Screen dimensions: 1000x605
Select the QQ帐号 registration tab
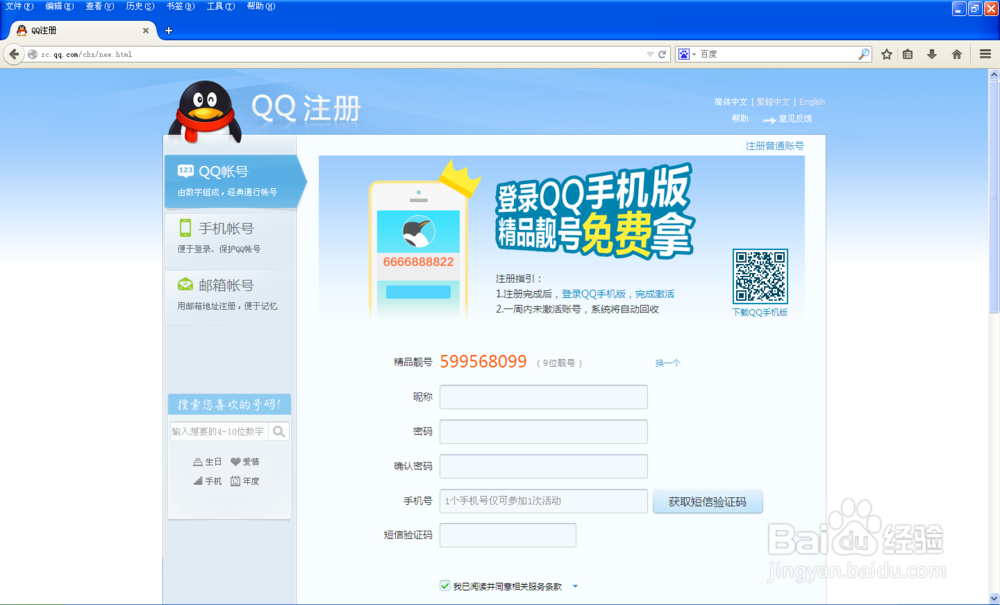point(233,182)
